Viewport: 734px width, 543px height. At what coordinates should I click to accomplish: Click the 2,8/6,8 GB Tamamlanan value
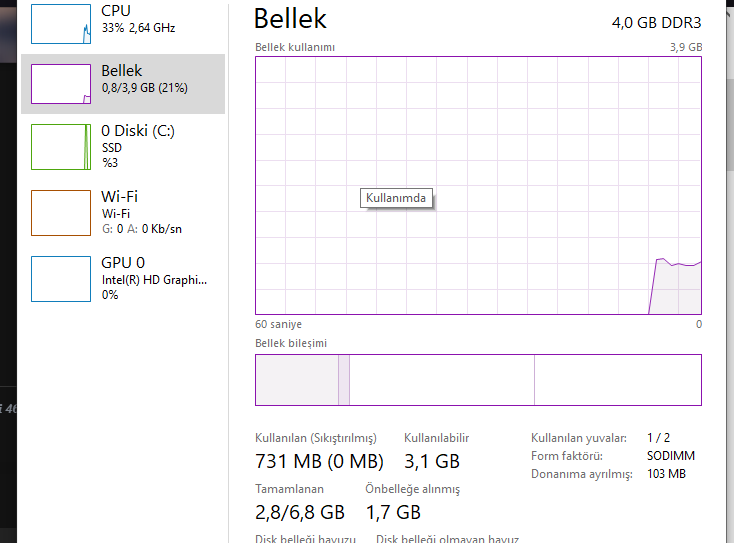300,512
